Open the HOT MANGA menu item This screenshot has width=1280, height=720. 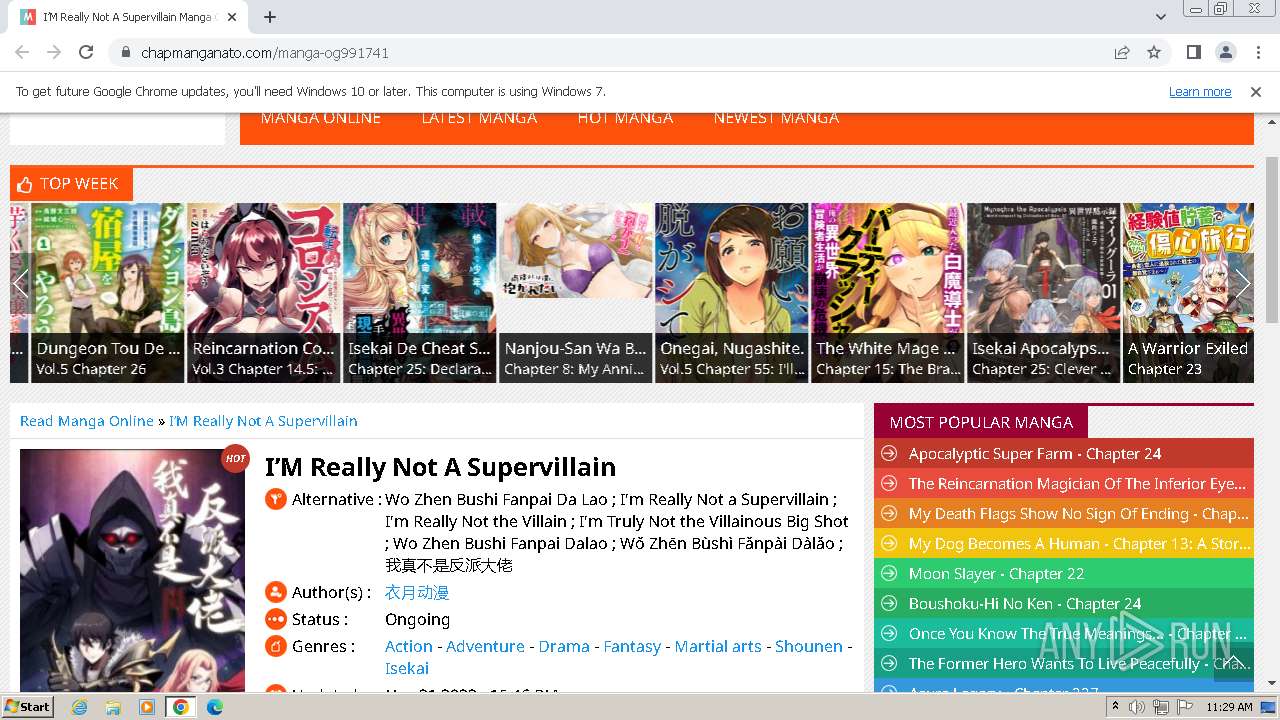coord(625,118)
